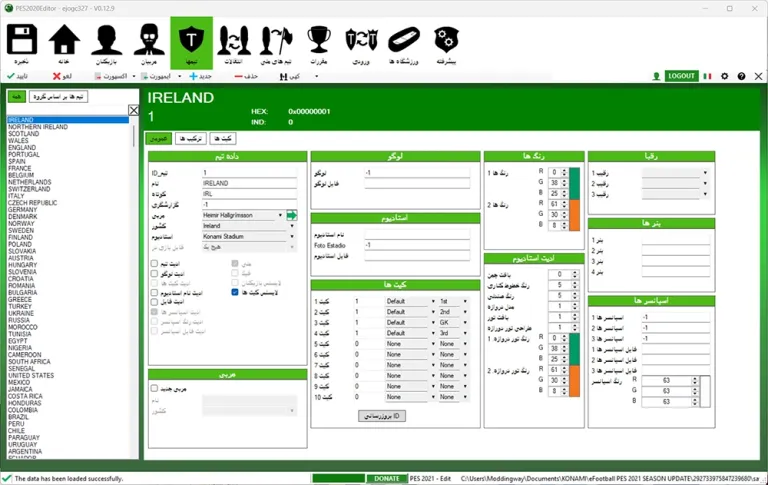Open the Advanced gears shield icon
768x485 pixels.
point(446,40)
